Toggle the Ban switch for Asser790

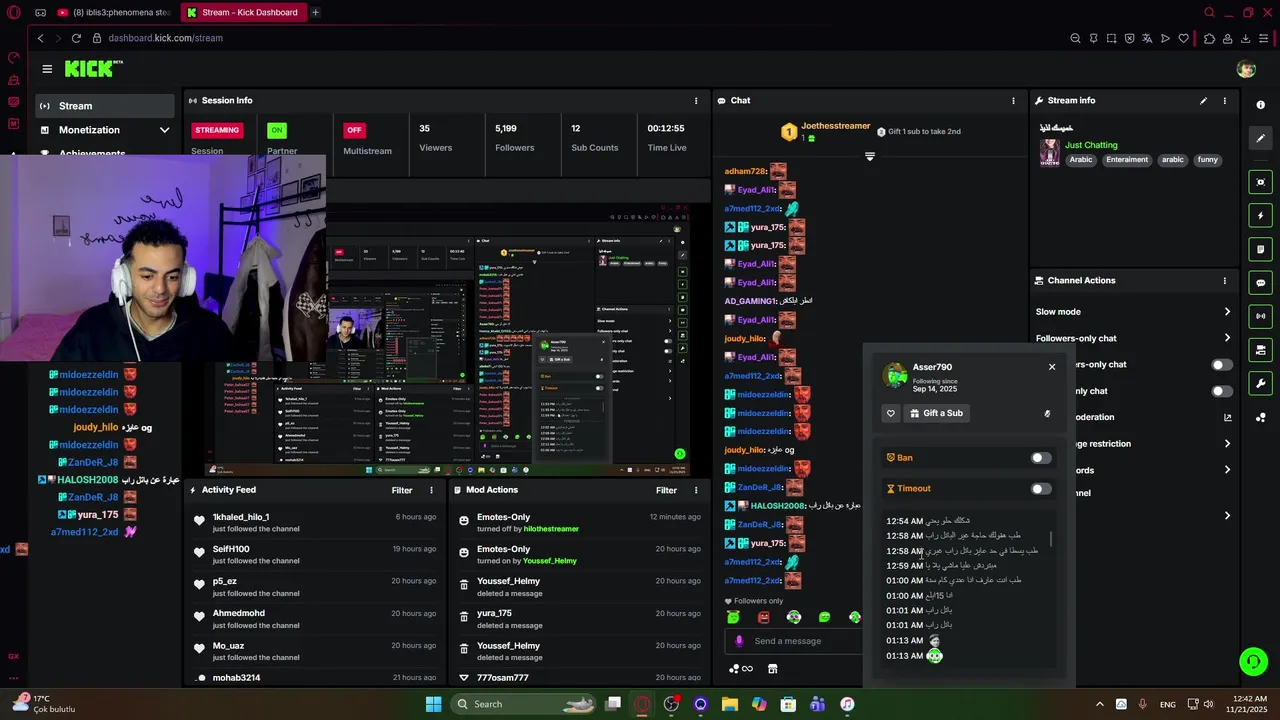pyautogui.click(x=1041, y=458)
